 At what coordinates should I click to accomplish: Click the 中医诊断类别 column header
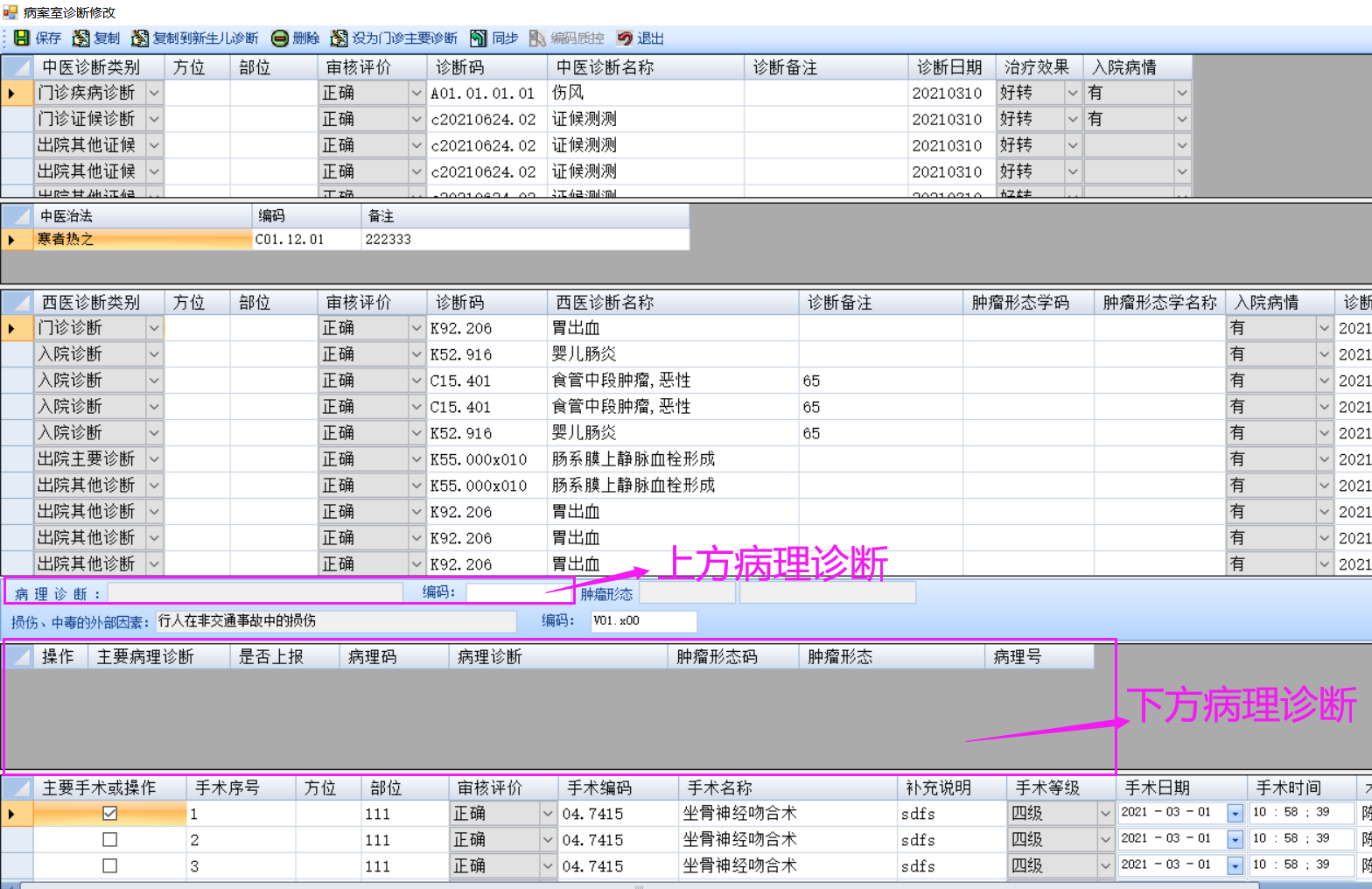click(99, 67)
